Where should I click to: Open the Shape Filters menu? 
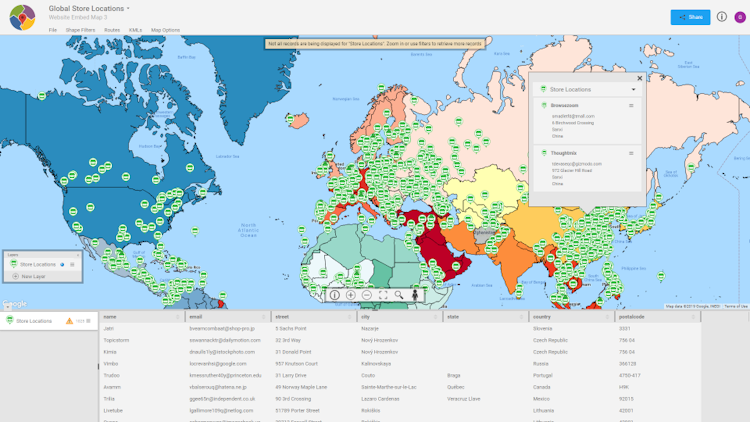tap(80, 30)
